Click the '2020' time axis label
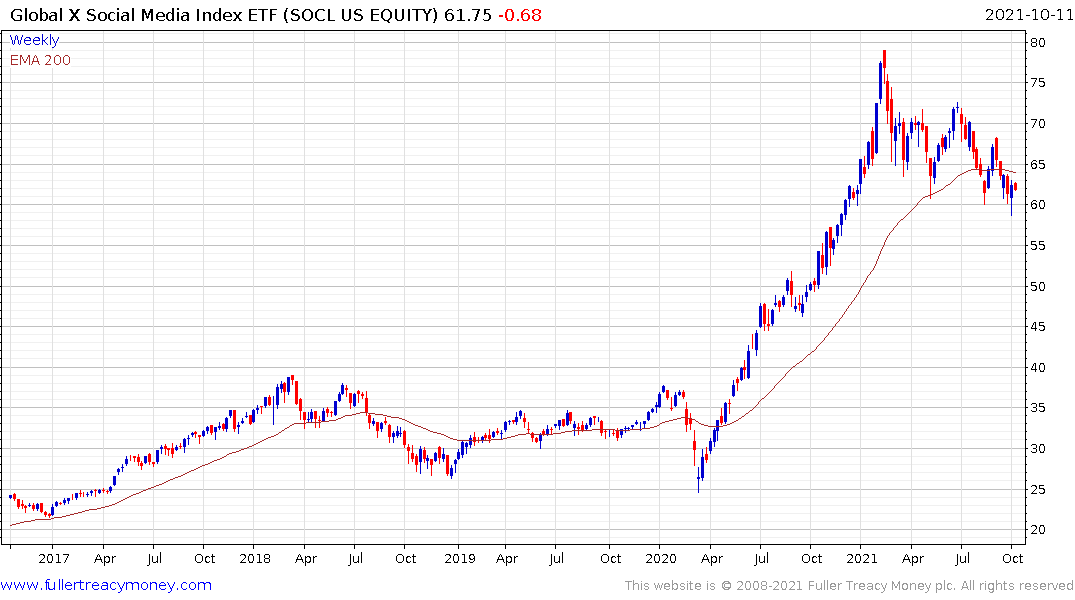Image resolution: width=1075 pixels, height=600 pixels. click(x=661, y=559)
